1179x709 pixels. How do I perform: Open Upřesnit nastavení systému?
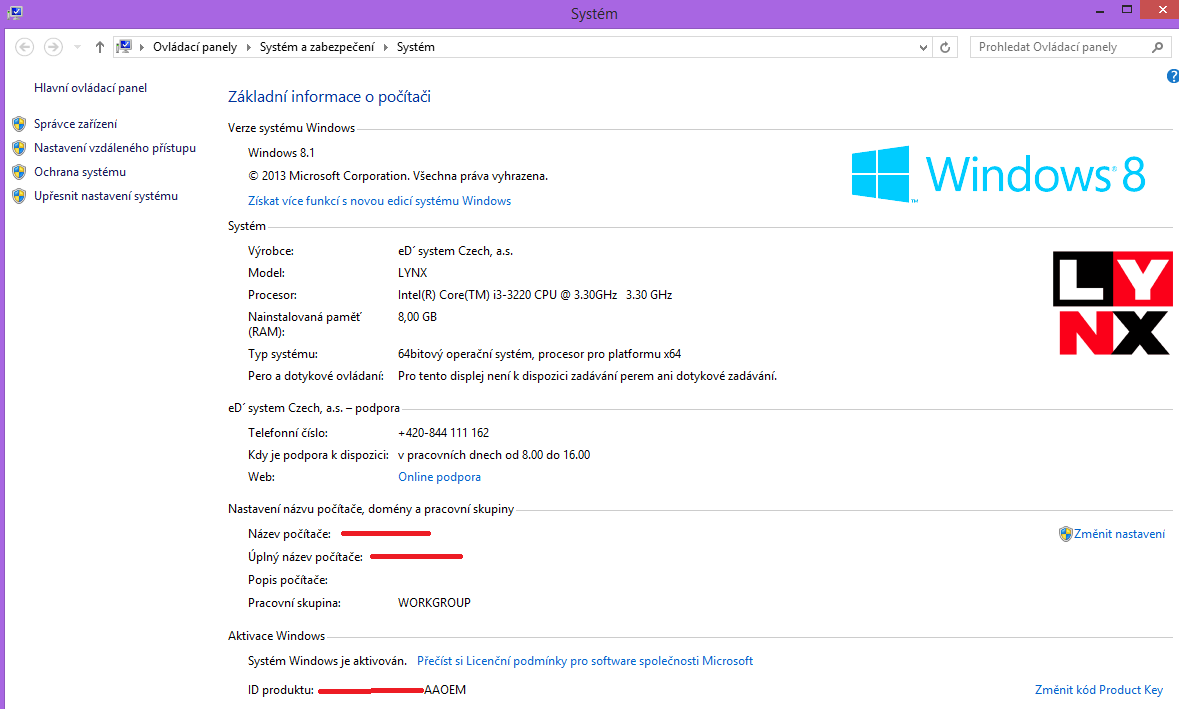pyautogui.click(x=106, y=196)
